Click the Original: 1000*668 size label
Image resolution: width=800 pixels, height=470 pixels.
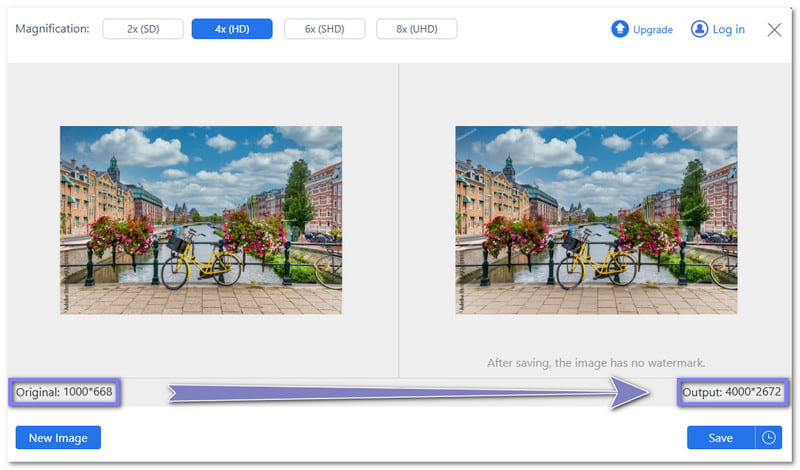65,392
